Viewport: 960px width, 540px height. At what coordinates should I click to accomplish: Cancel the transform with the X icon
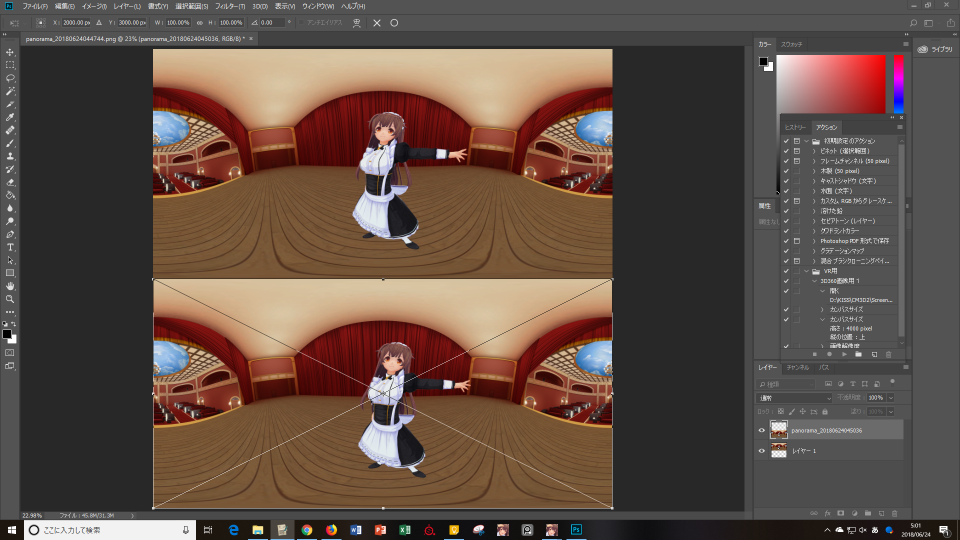click(x=377, y=23)
